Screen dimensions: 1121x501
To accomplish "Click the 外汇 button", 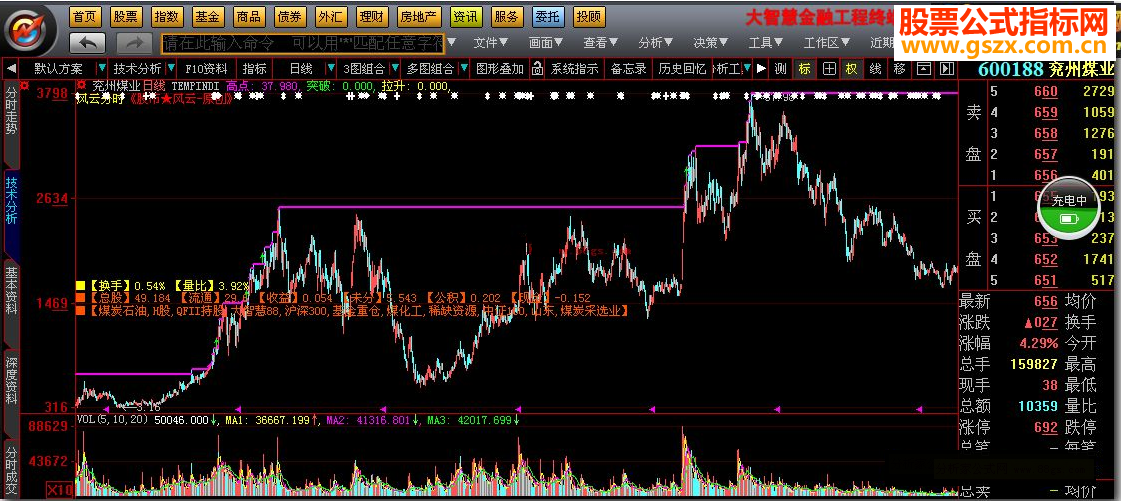I will pos(330,16).
